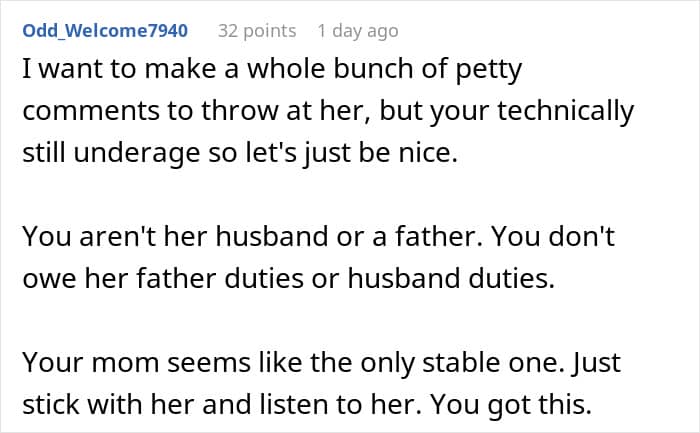Click the phrase 'technically' in the comment

coord(566,111)
